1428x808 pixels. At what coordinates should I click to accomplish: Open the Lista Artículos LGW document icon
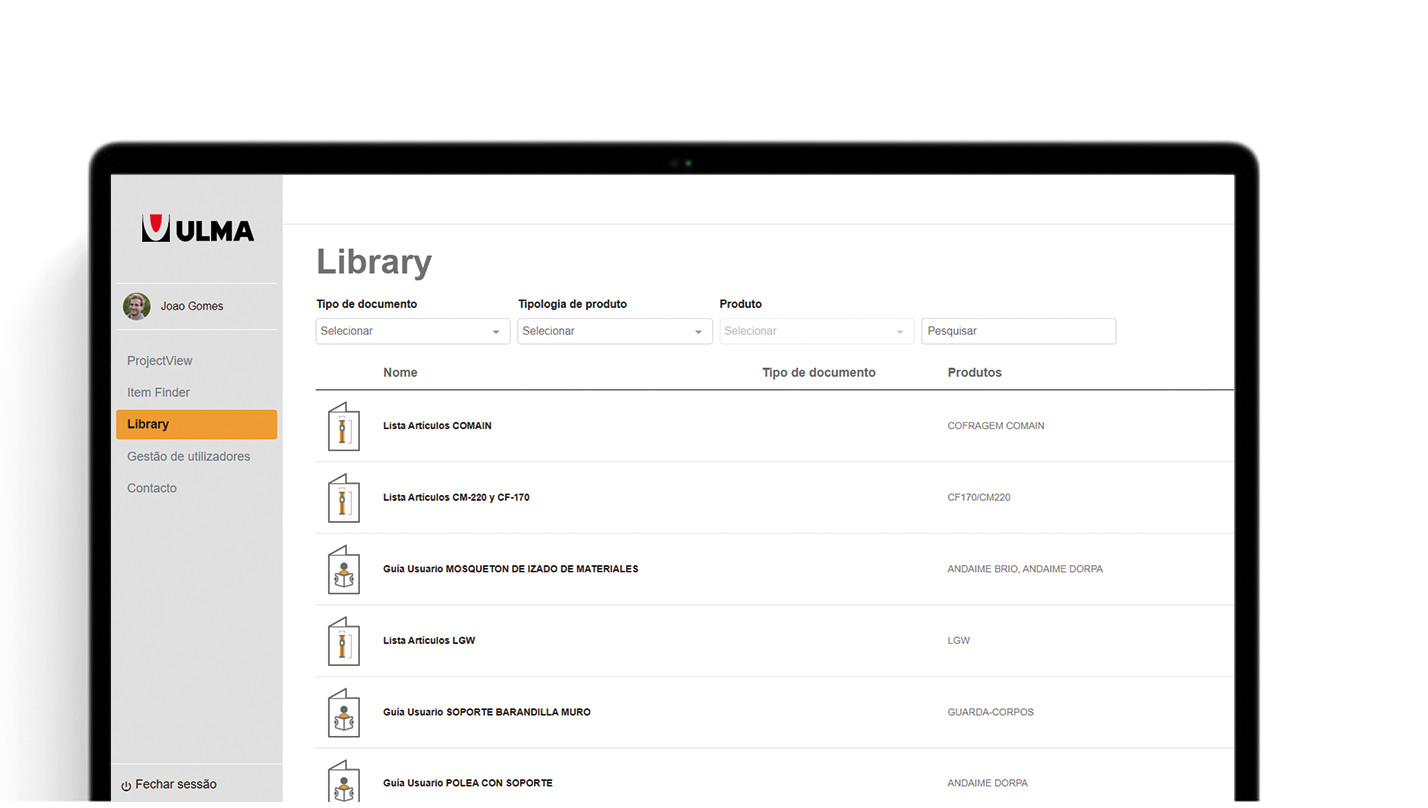(343, 641)
